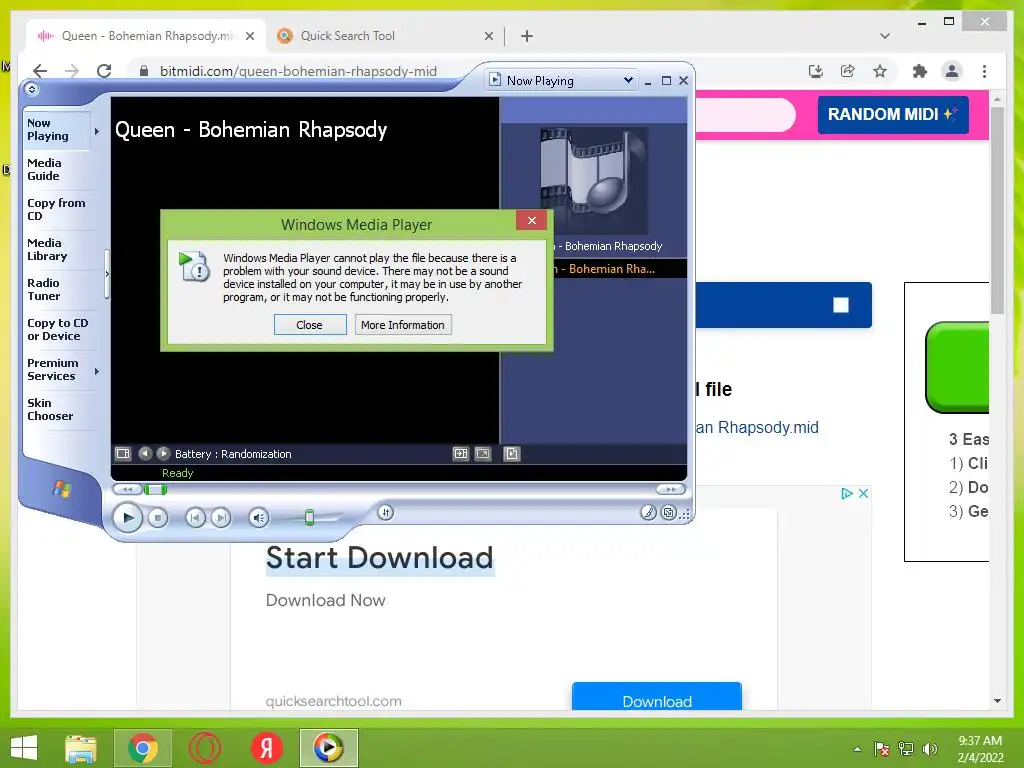Open the Copy to CD or Device tab
This screenshot has height=768, width=1024.
point(57,329)
